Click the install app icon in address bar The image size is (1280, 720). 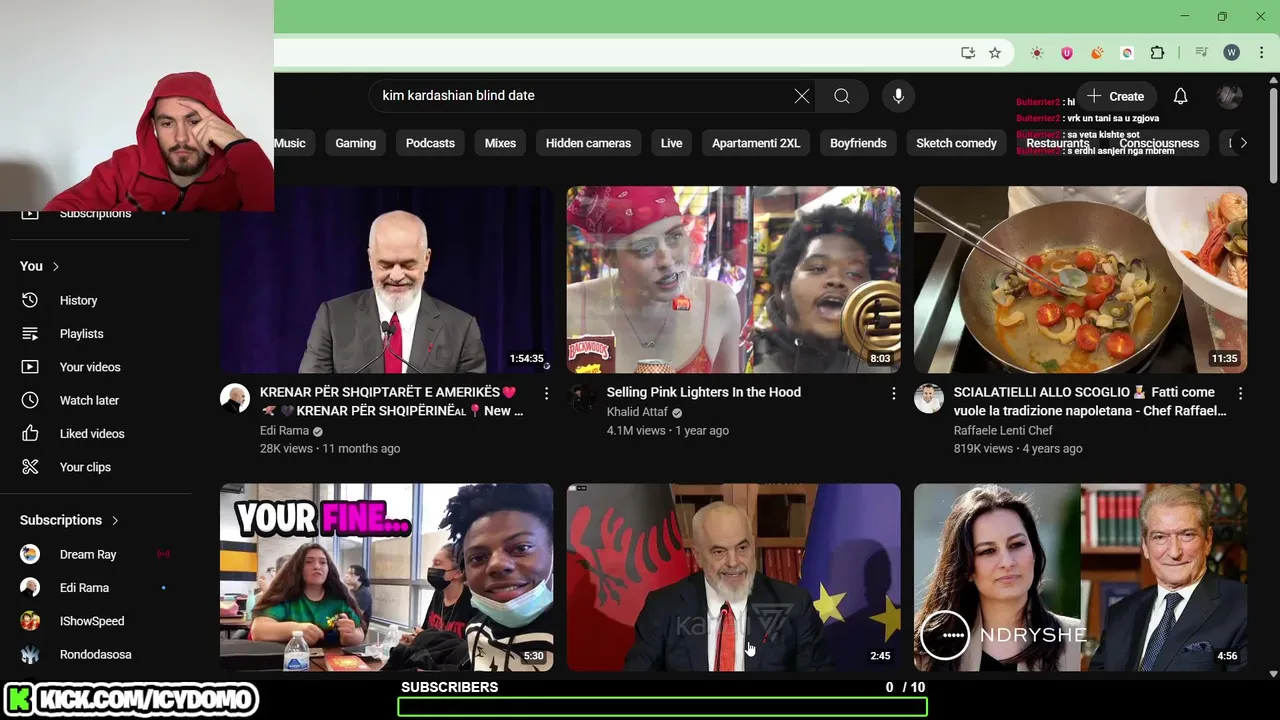point(968,53)
